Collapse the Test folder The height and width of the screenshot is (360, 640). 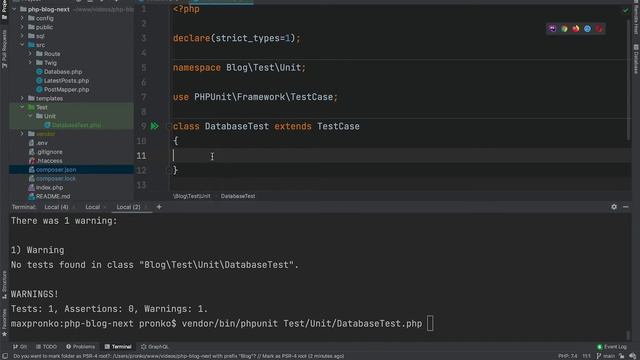(22, 107)
